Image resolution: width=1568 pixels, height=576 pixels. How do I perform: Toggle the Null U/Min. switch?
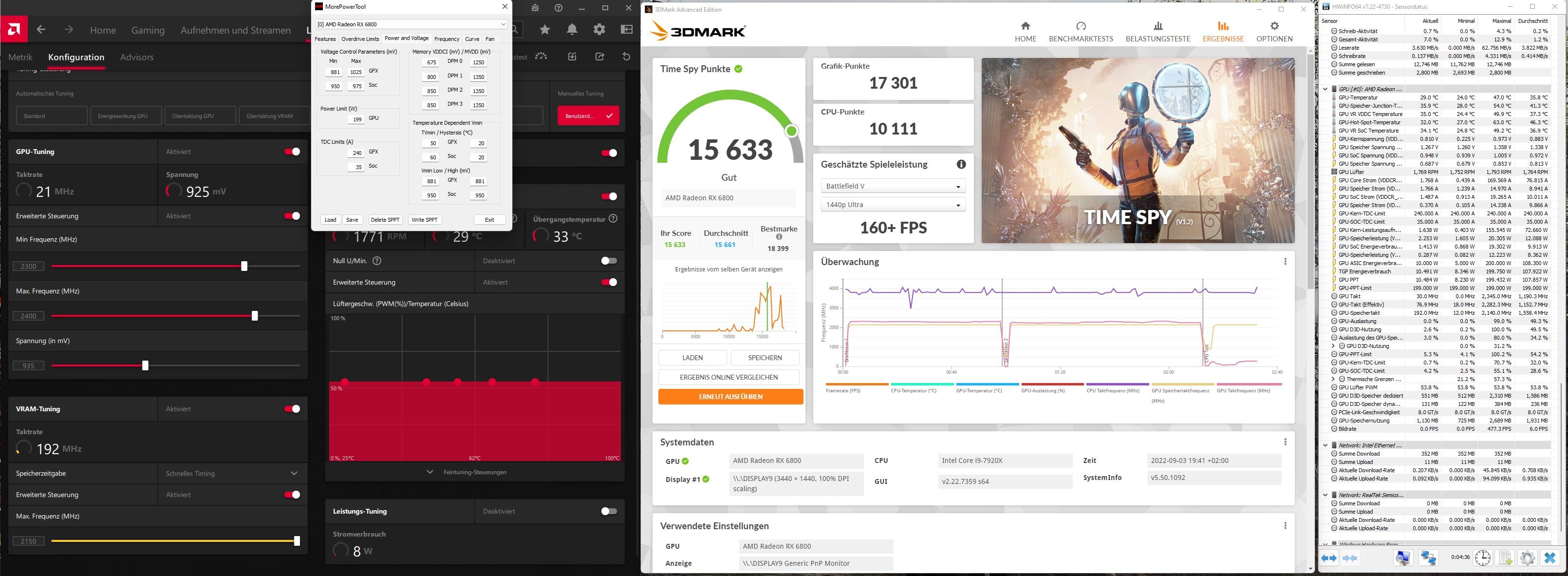(609, 261)
